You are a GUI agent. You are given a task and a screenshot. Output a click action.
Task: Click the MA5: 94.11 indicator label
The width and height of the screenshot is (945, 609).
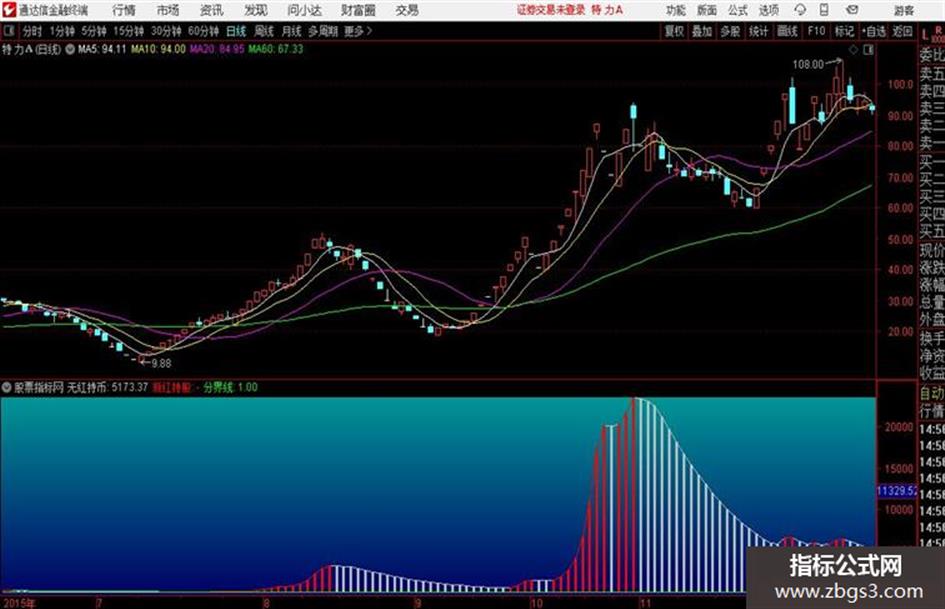click(102, 49)
